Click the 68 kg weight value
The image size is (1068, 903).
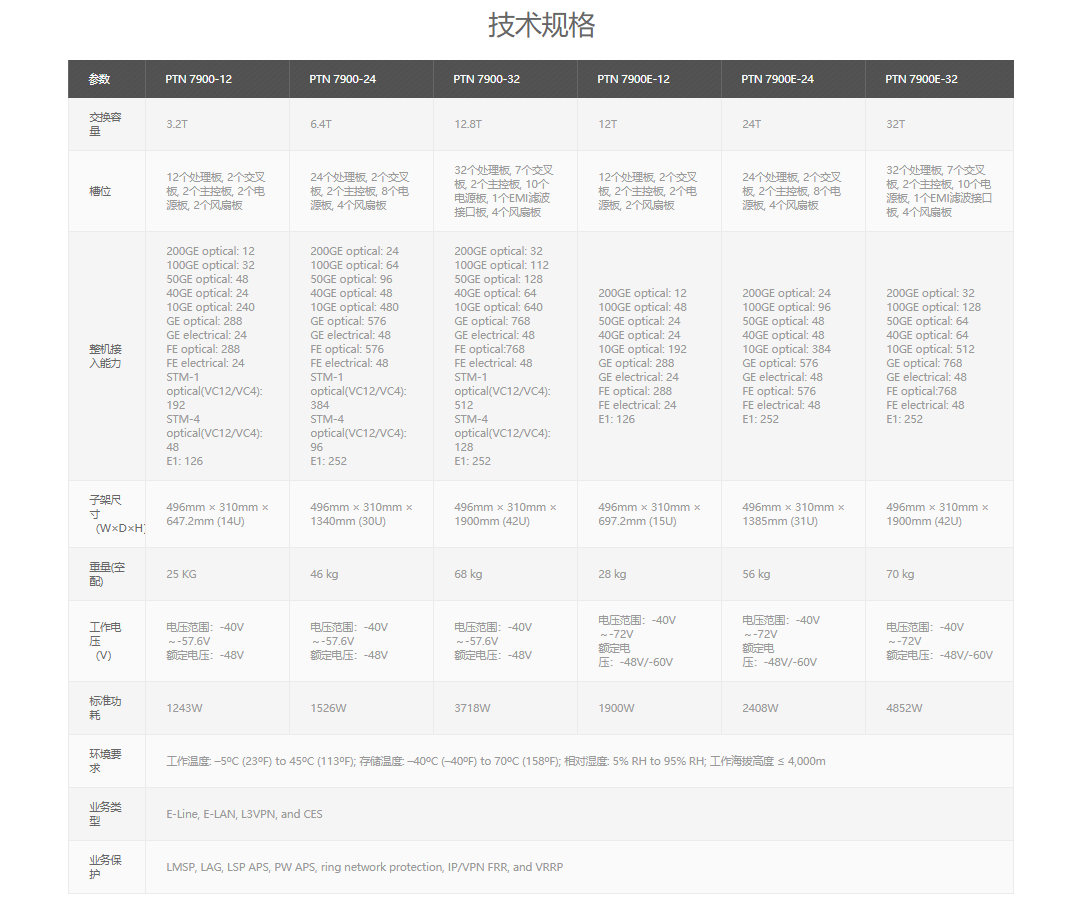click(468, 574)
